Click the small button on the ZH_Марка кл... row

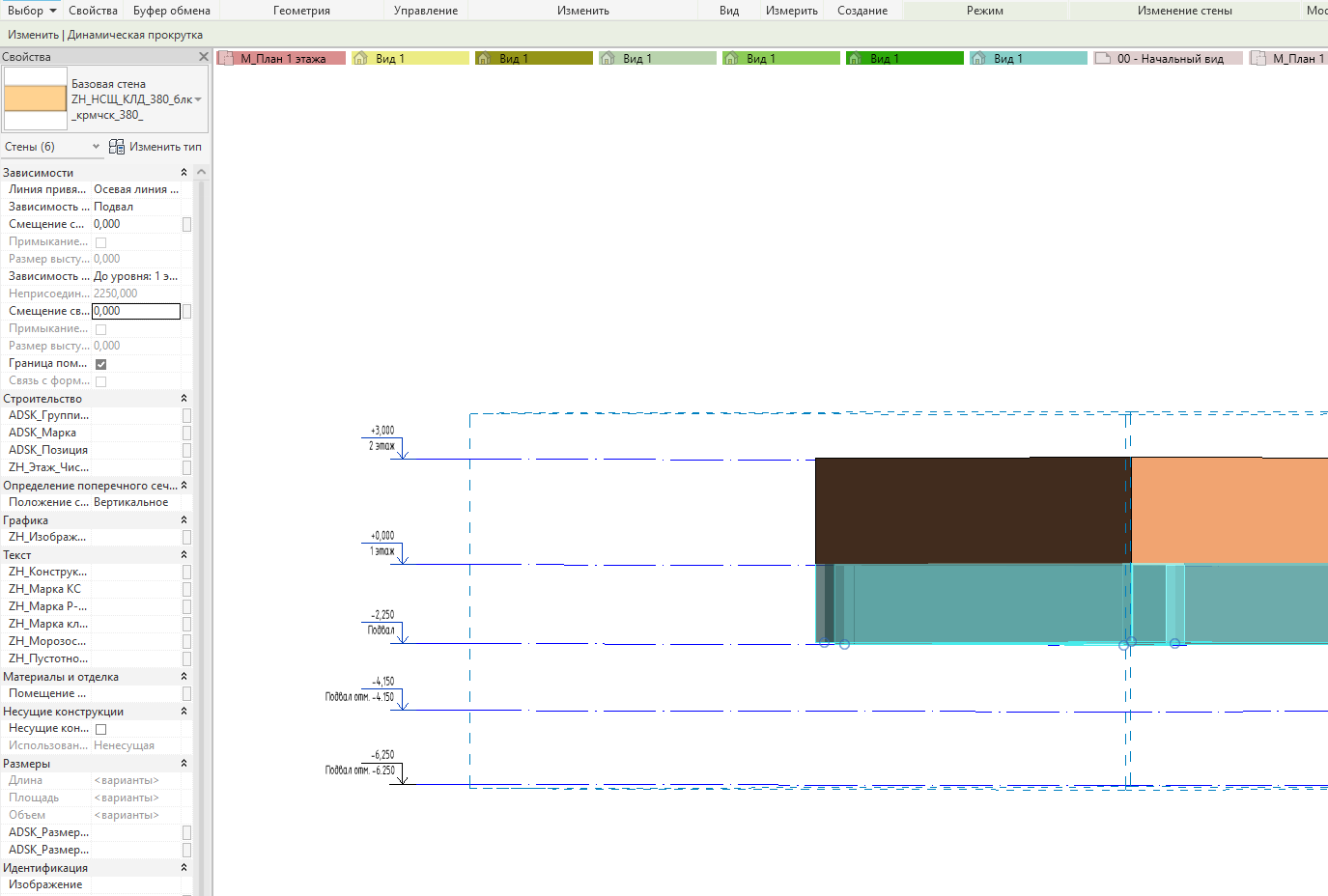point(186,624)
